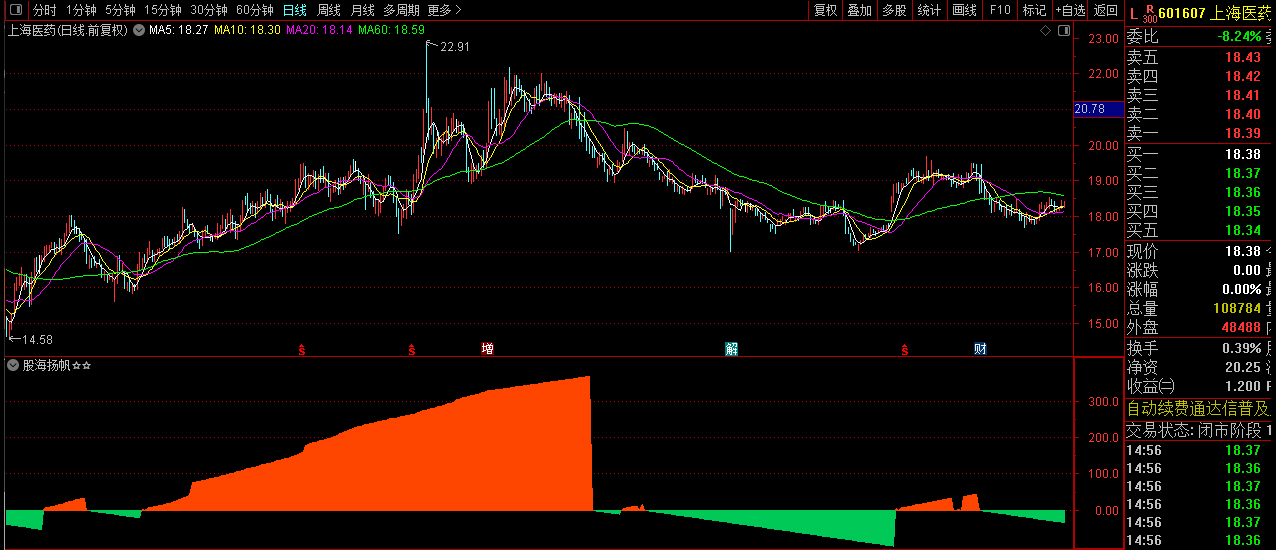Image resolution: width=1276 pixels, height=550 pixels.
Task: Switch to the 15分钟 period tab
Action: pos(162,10)
